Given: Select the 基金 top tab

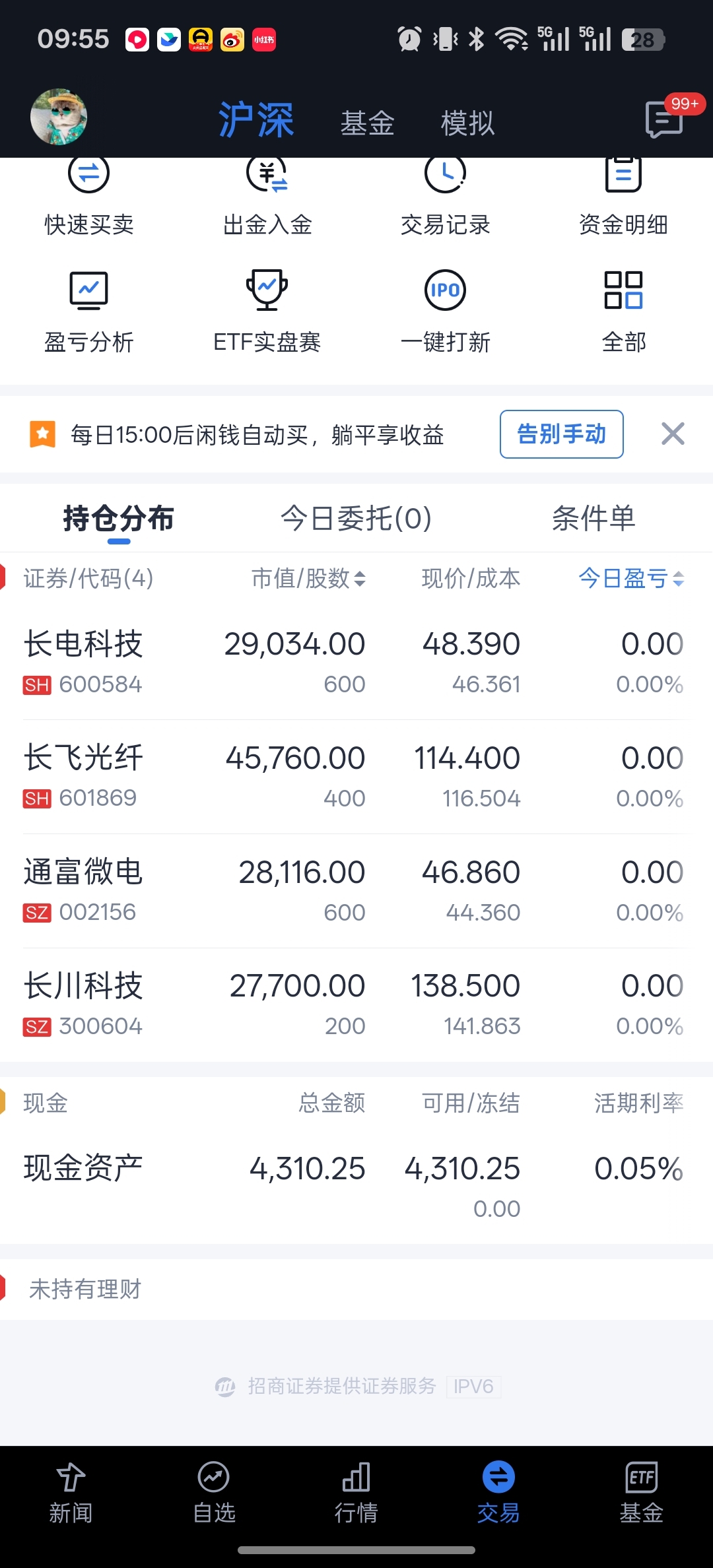Looking at the screenshot, I should tap(367, 123).
